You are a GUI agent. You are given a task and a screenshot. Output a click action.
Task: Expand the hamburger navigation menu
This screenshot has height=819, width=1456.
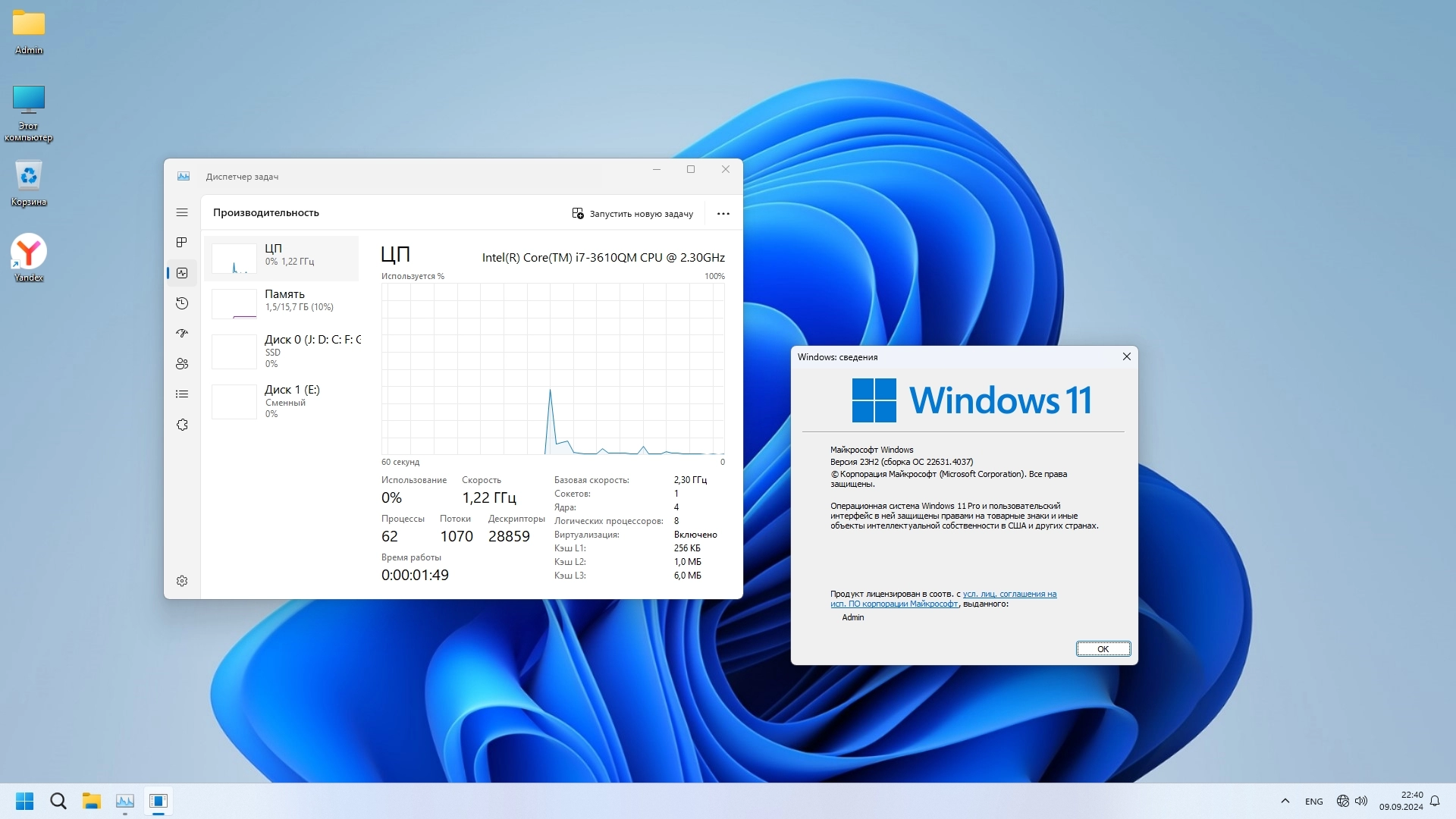coord(182,212)
